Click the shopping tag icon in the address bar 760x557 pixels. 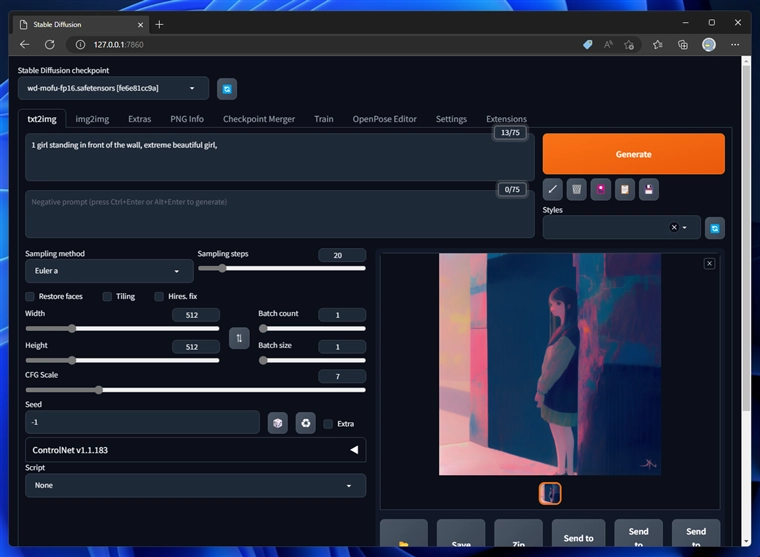click(587, 45)
